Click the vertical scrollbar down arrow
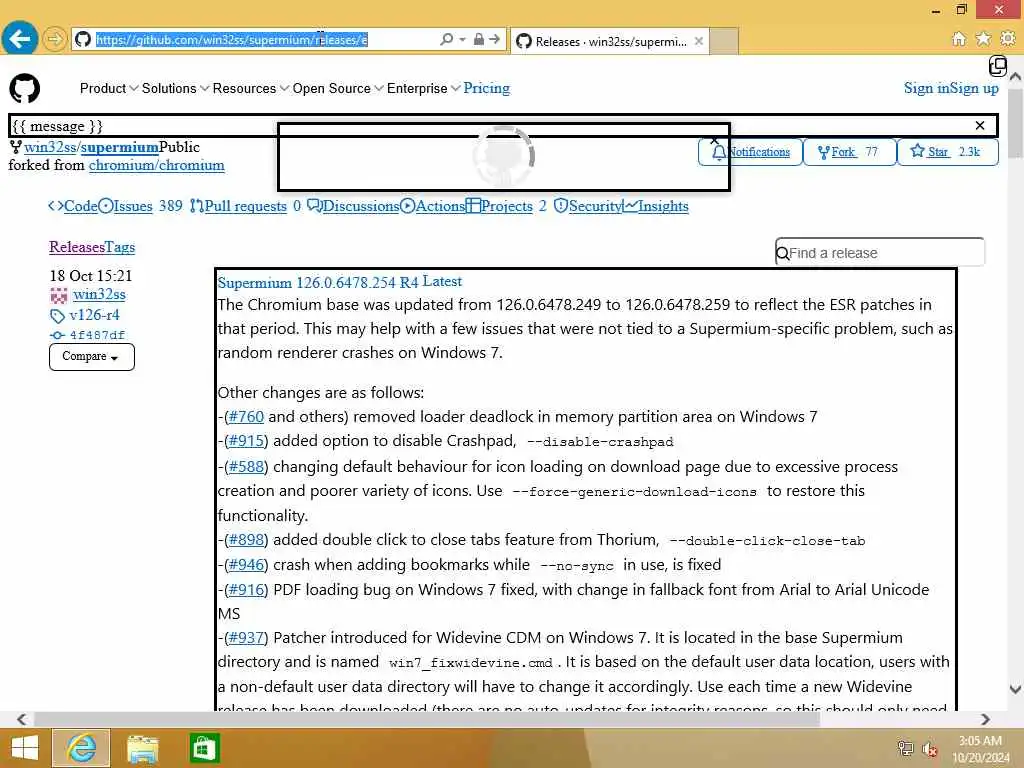Image resolution: width=1024 pixels, height=768 pixels. [x=1016, y=689]
